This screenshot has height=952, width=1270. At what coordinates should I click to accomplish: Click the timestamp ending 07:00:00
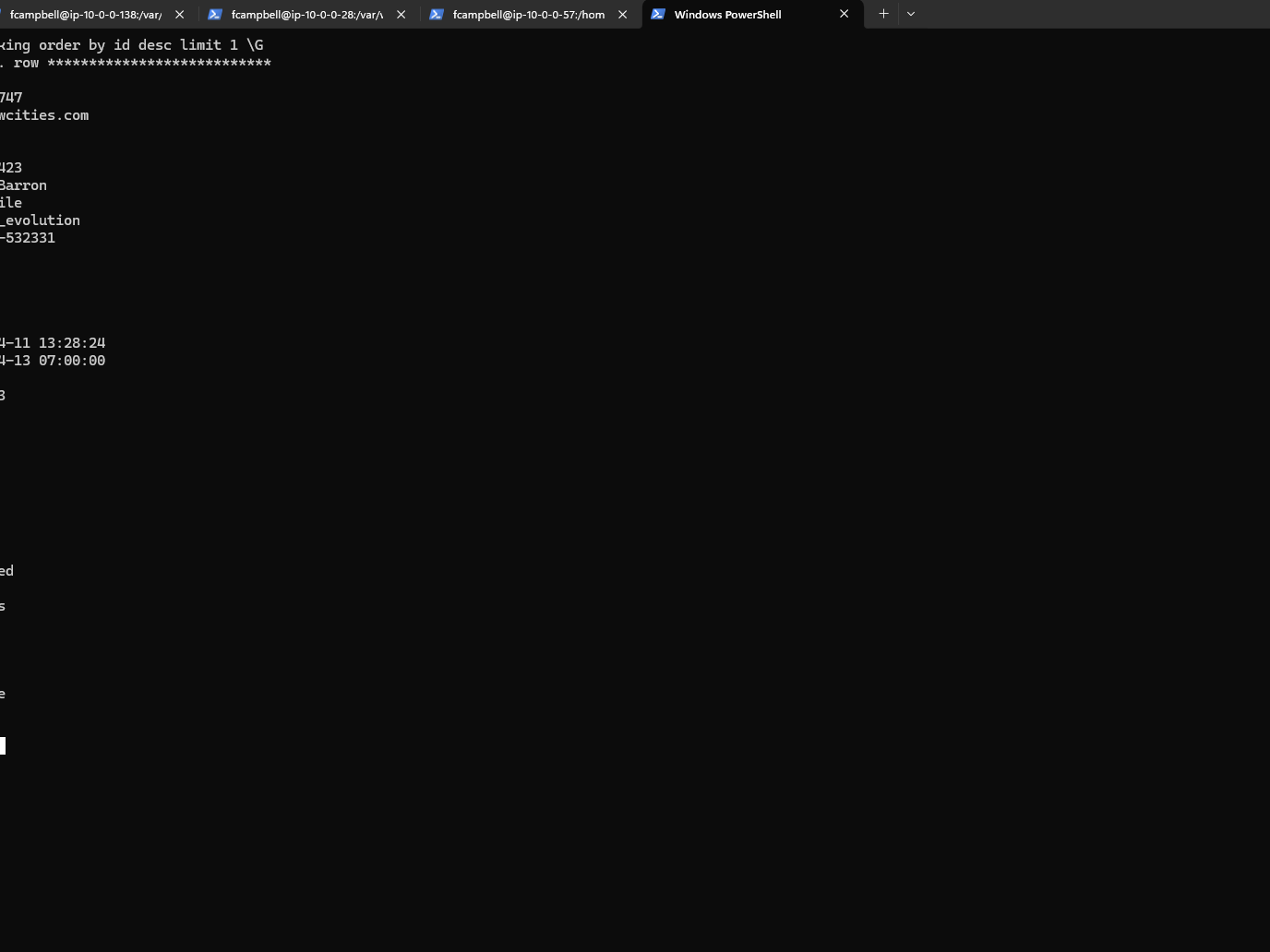pyautogui.click(x=53, y=361)
